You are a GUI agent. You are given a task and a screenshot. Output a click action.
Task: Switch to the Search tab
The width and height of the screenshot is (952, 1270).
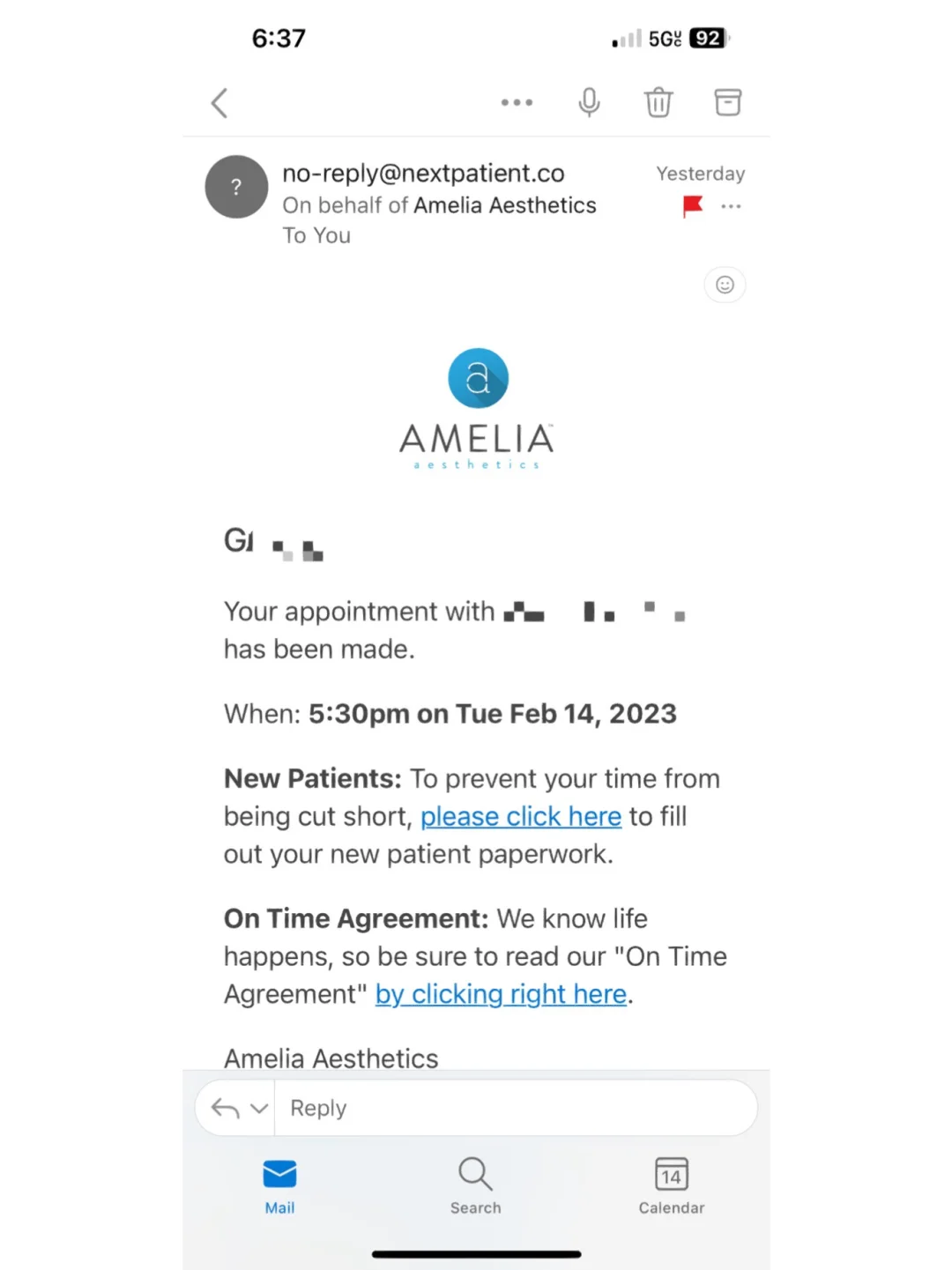475,1186
